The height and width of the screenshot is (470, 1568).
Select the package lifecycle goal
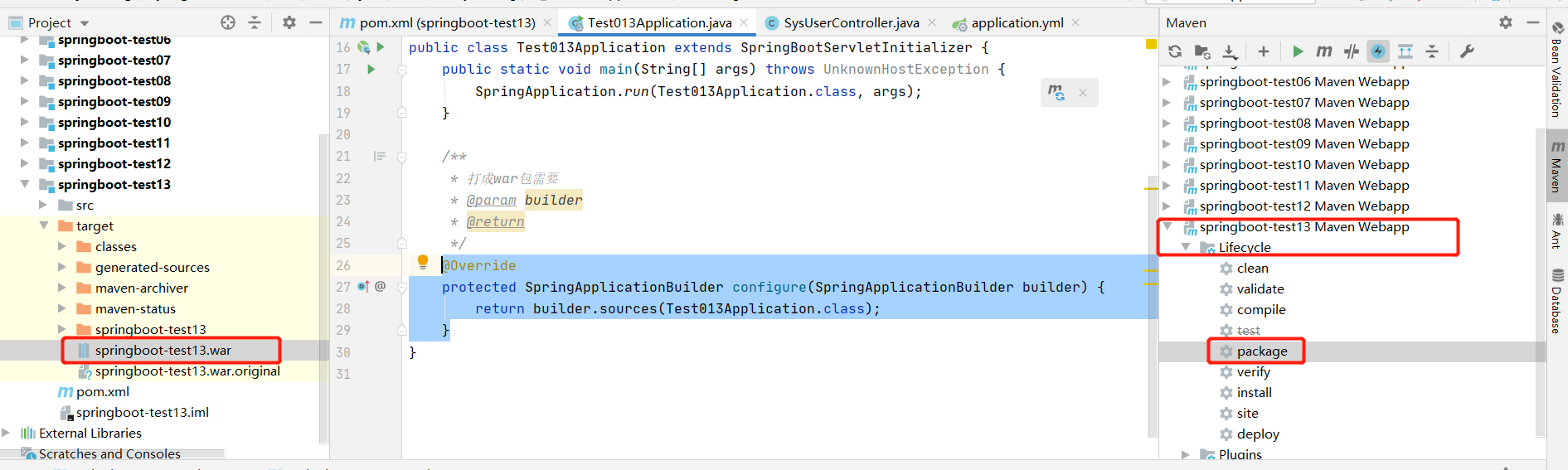pyautogui.click(x=1261, y=351)
